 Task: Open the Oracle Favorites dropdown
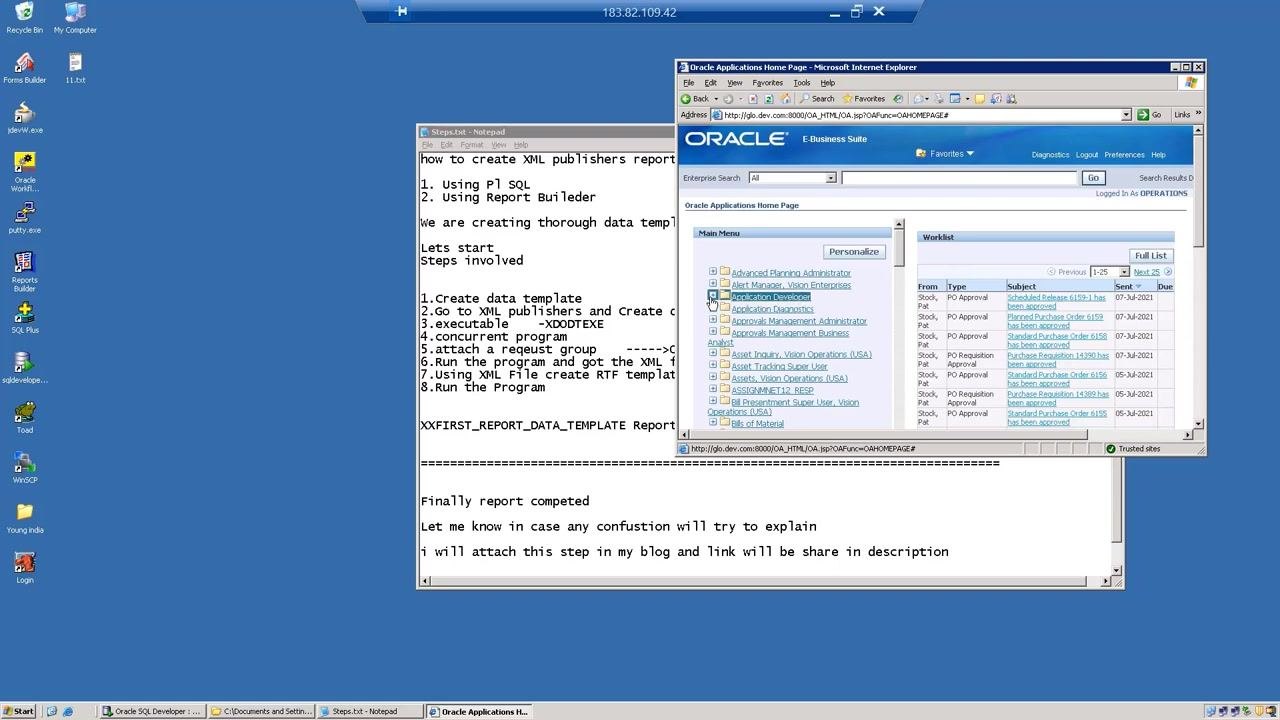click(x=944, y=154)
